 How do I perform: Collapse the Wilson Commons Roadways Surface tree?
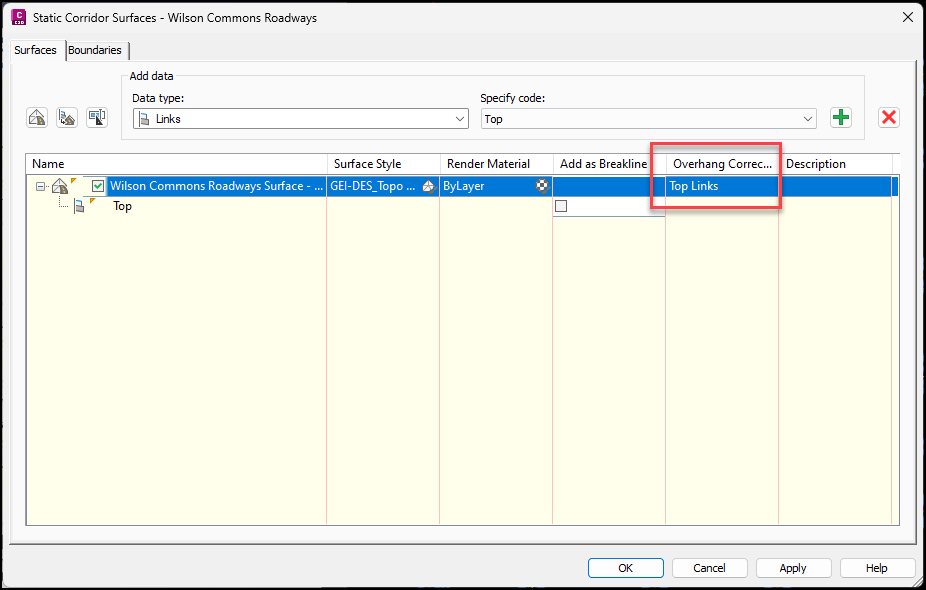coord(41,186)
